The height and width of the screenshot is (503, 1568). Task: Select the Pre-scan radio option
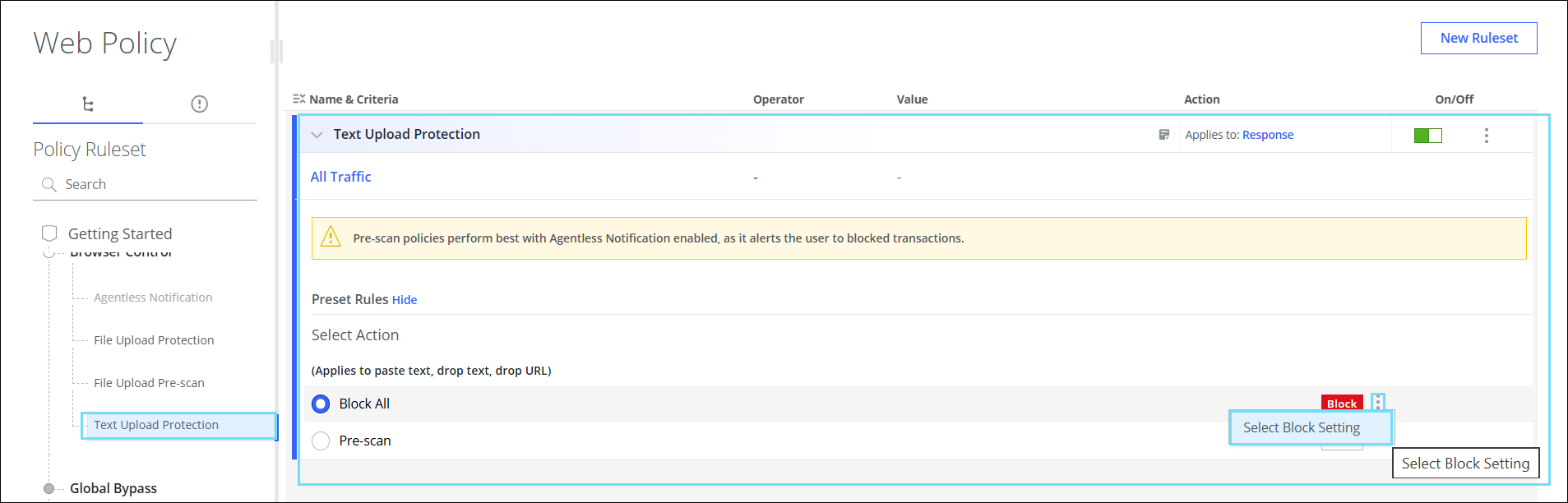coord(321,441)
